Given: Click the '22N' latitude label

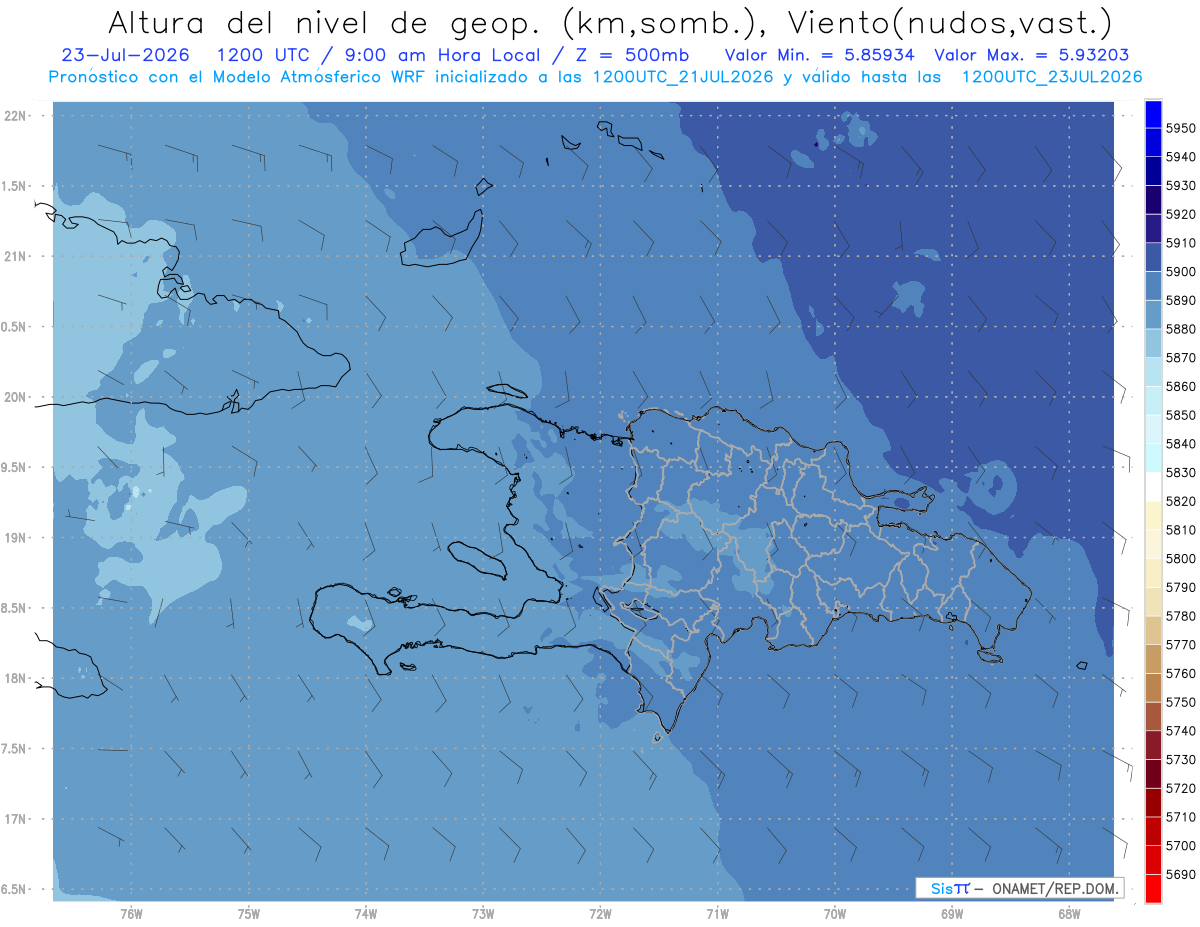Looking at the screenshot, I should tap(14, 116).
